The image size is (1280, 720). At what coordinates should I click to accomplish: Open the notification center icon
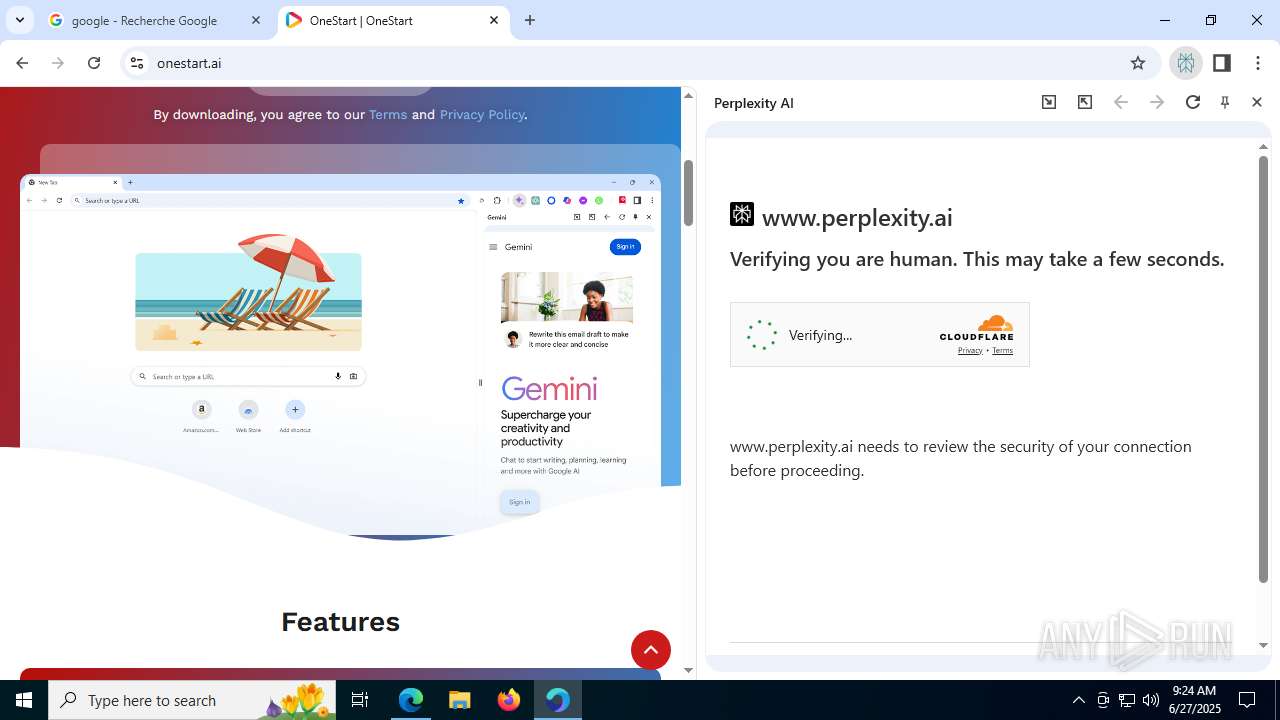coord(1247,700)
